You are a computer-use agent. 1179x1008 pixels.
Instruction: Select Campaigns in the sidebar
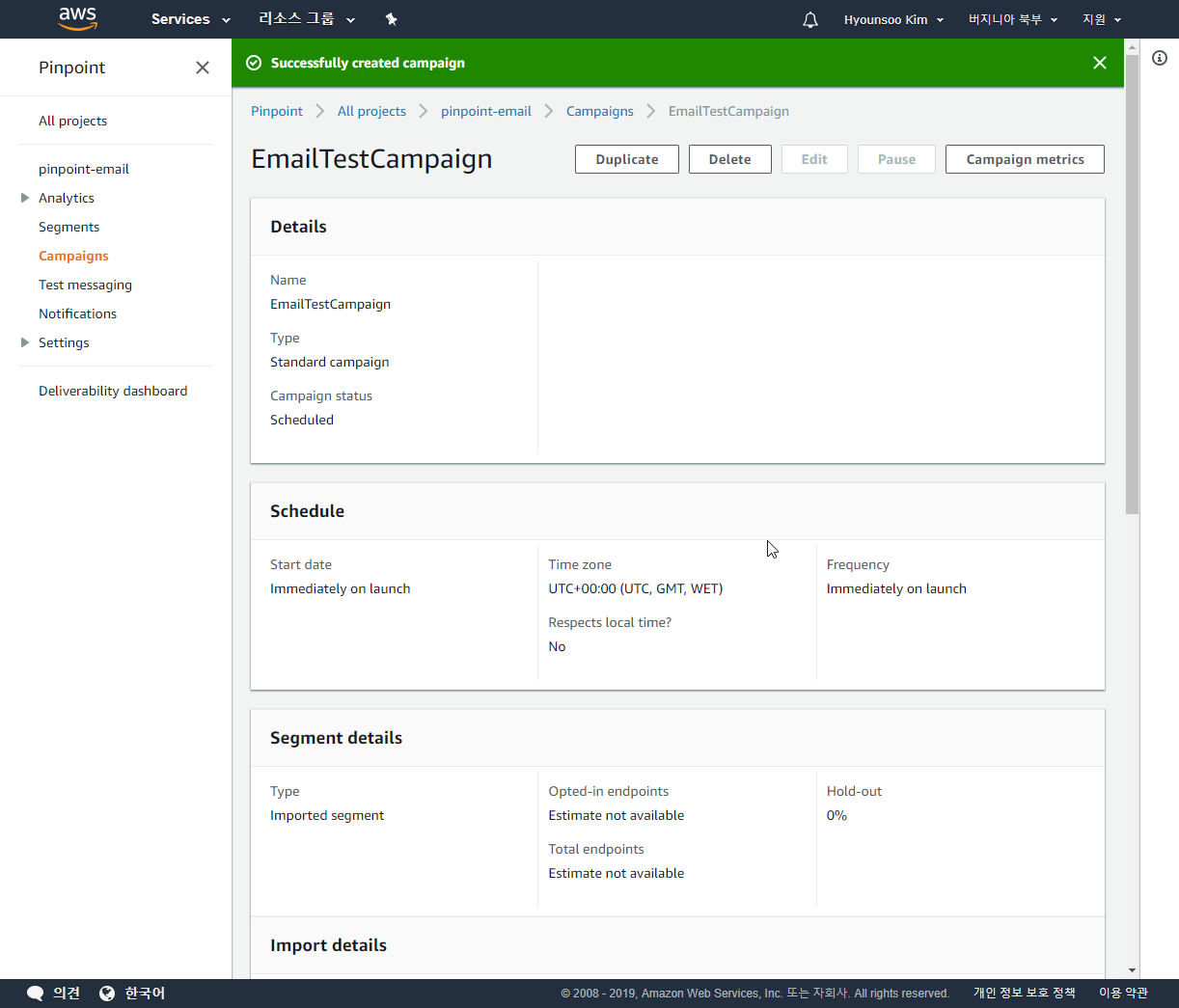[x=73, y=256]
